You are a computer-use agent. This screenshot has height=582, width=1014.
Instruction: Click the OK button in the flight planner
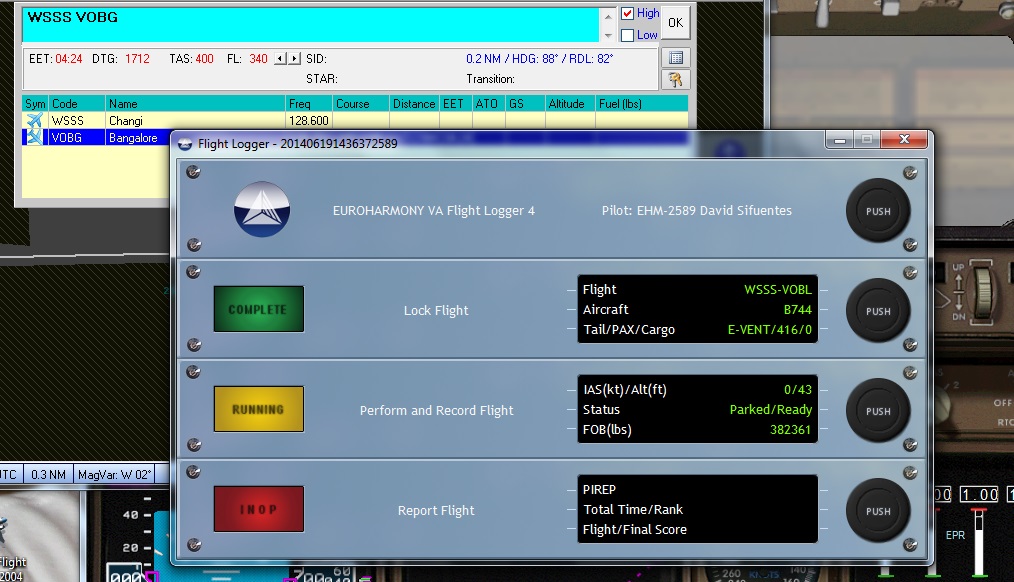tap(676, 23)
